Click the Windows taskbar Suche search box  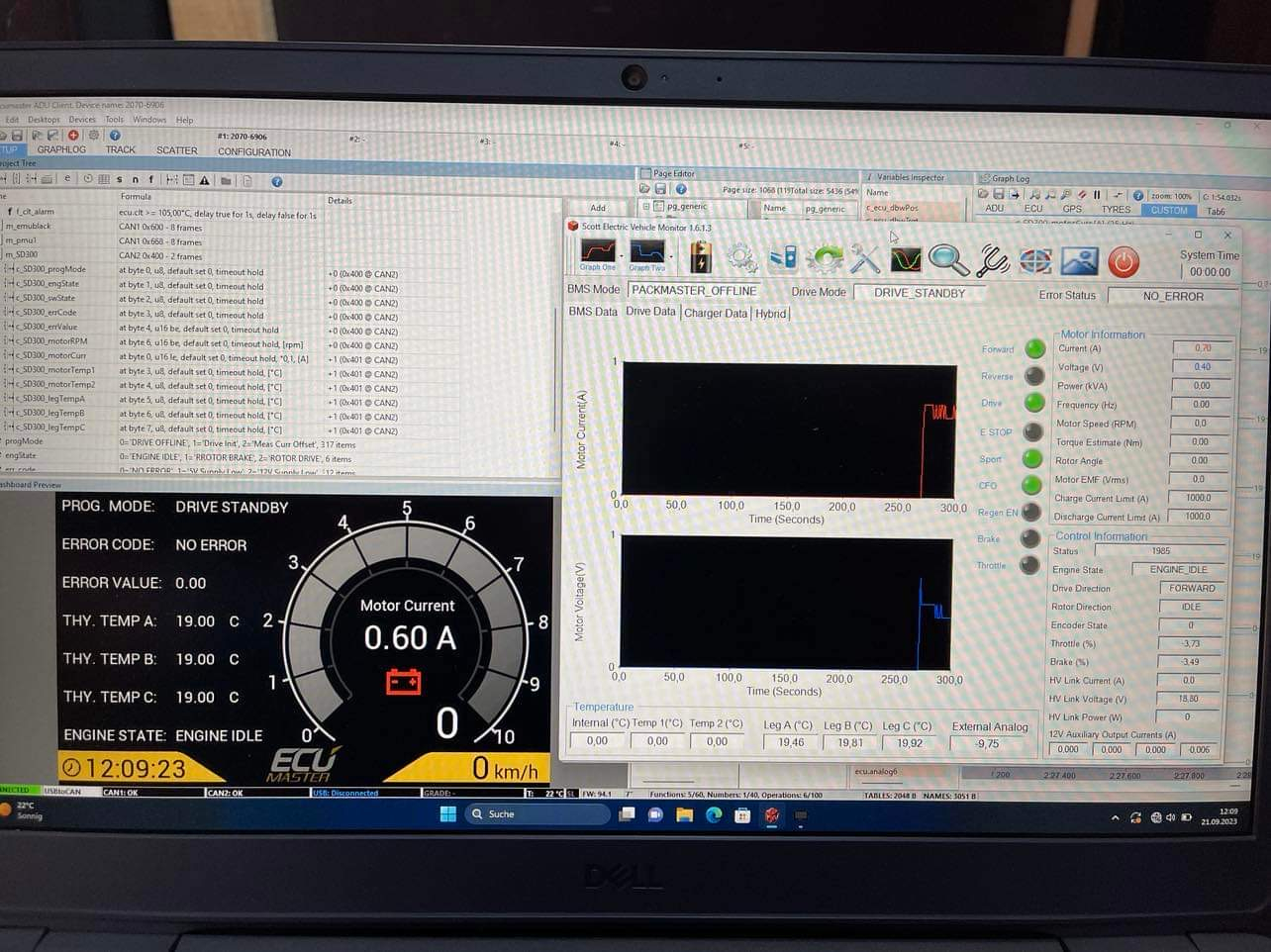click(x=535, y=814)
